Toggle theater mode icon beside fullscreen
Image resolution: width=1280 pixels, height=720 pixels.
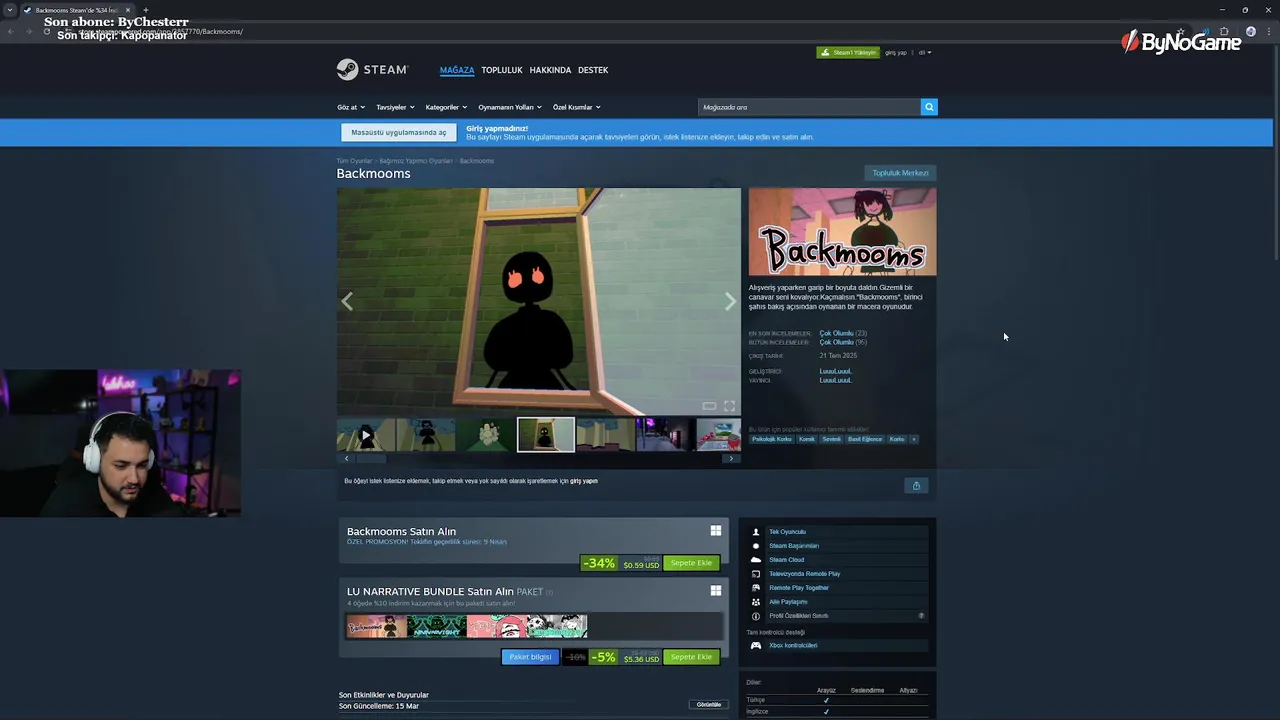(x=709, y=405)
